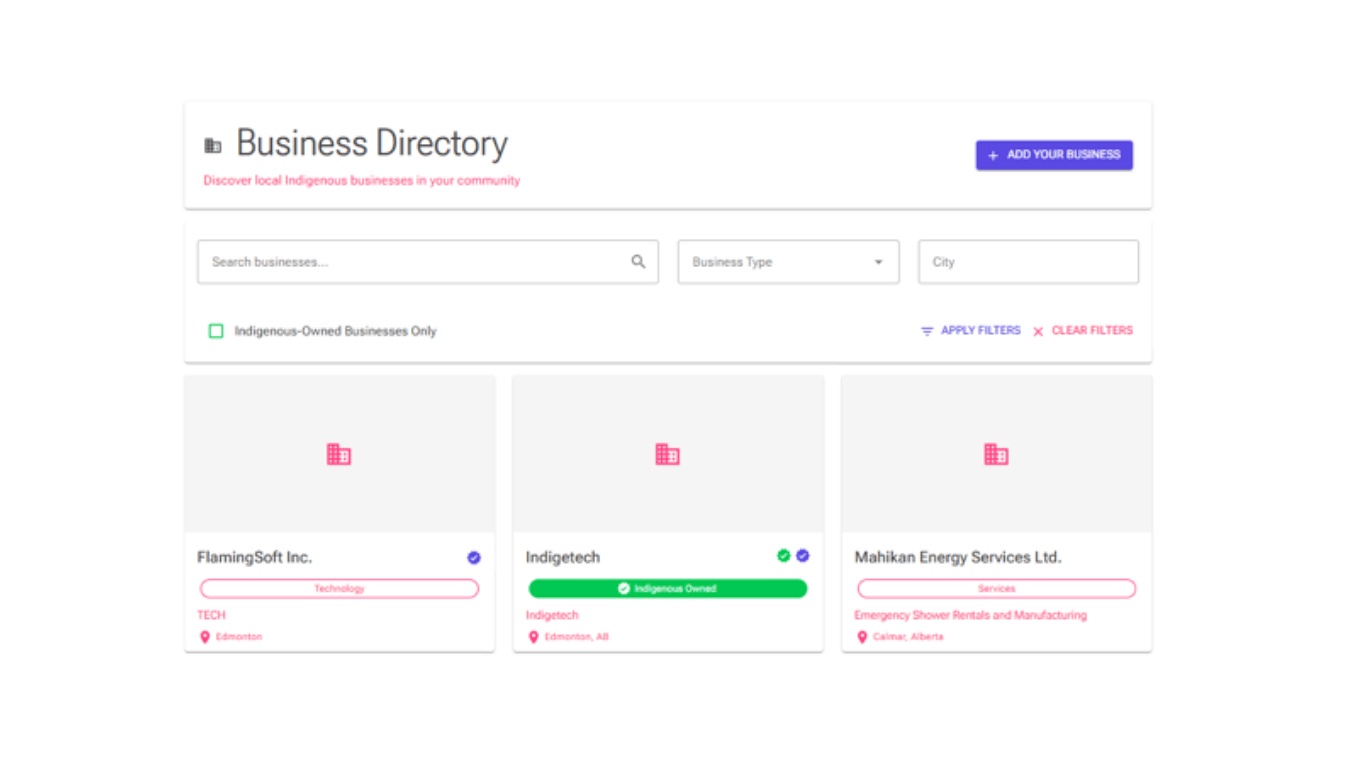
Task: Click the green verified badge on Indigetech
Action: 784,555
